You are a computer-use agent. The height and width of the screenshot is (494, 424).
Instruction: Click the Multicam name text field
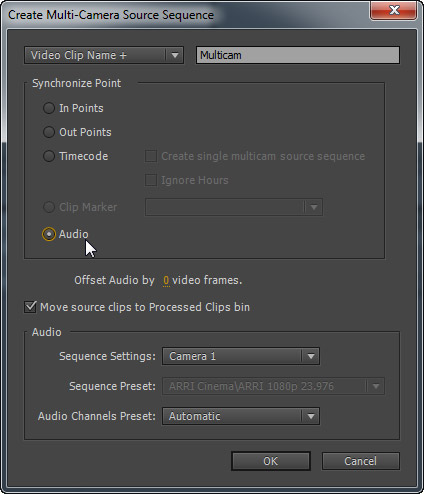pyautogui.click(x=298, y=55)
